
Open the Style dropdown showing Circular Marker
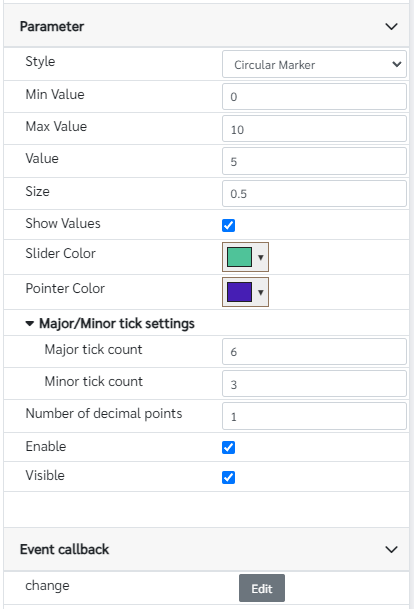[314, 64]
